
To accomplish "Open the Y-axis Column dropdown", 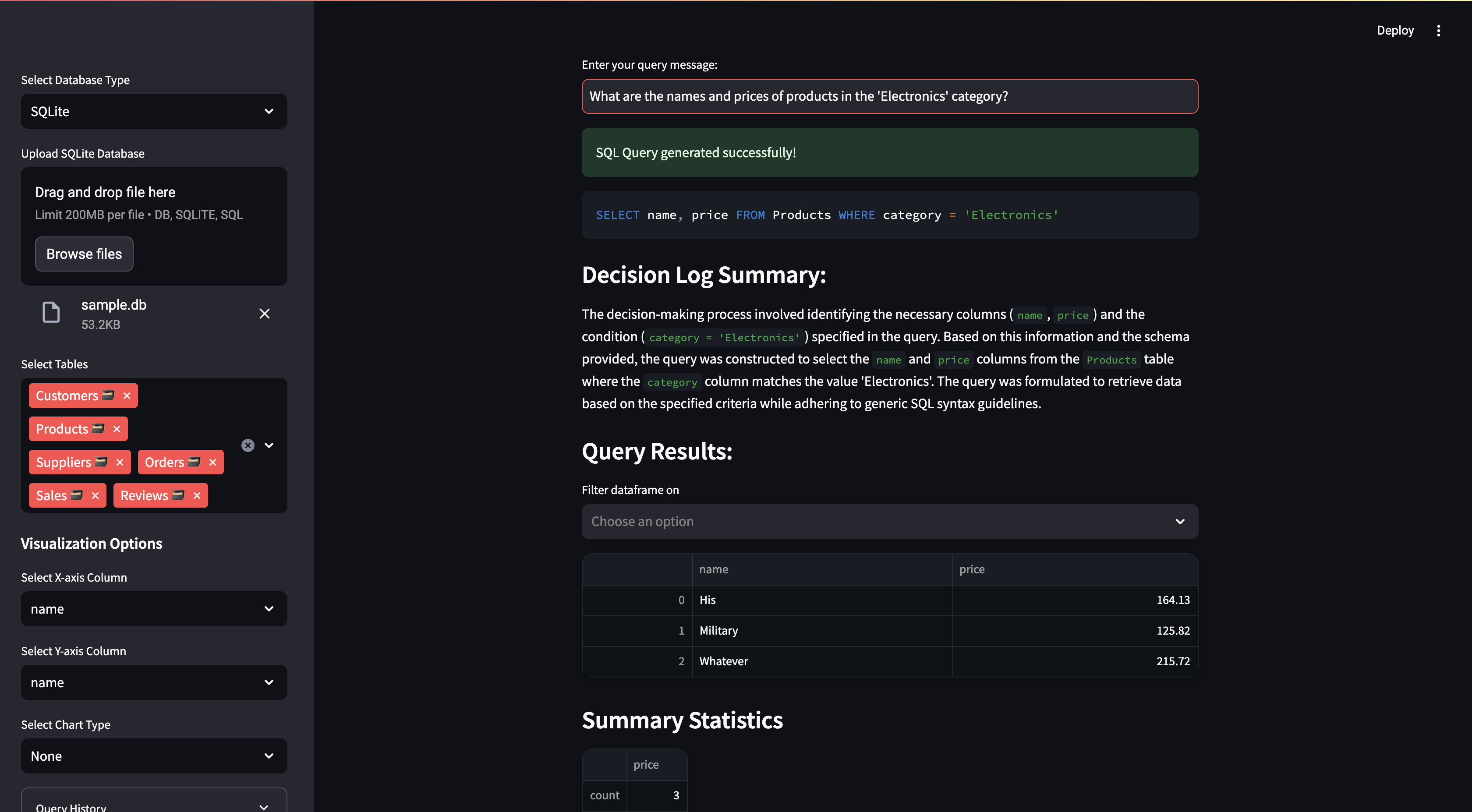I will (154, 682).
